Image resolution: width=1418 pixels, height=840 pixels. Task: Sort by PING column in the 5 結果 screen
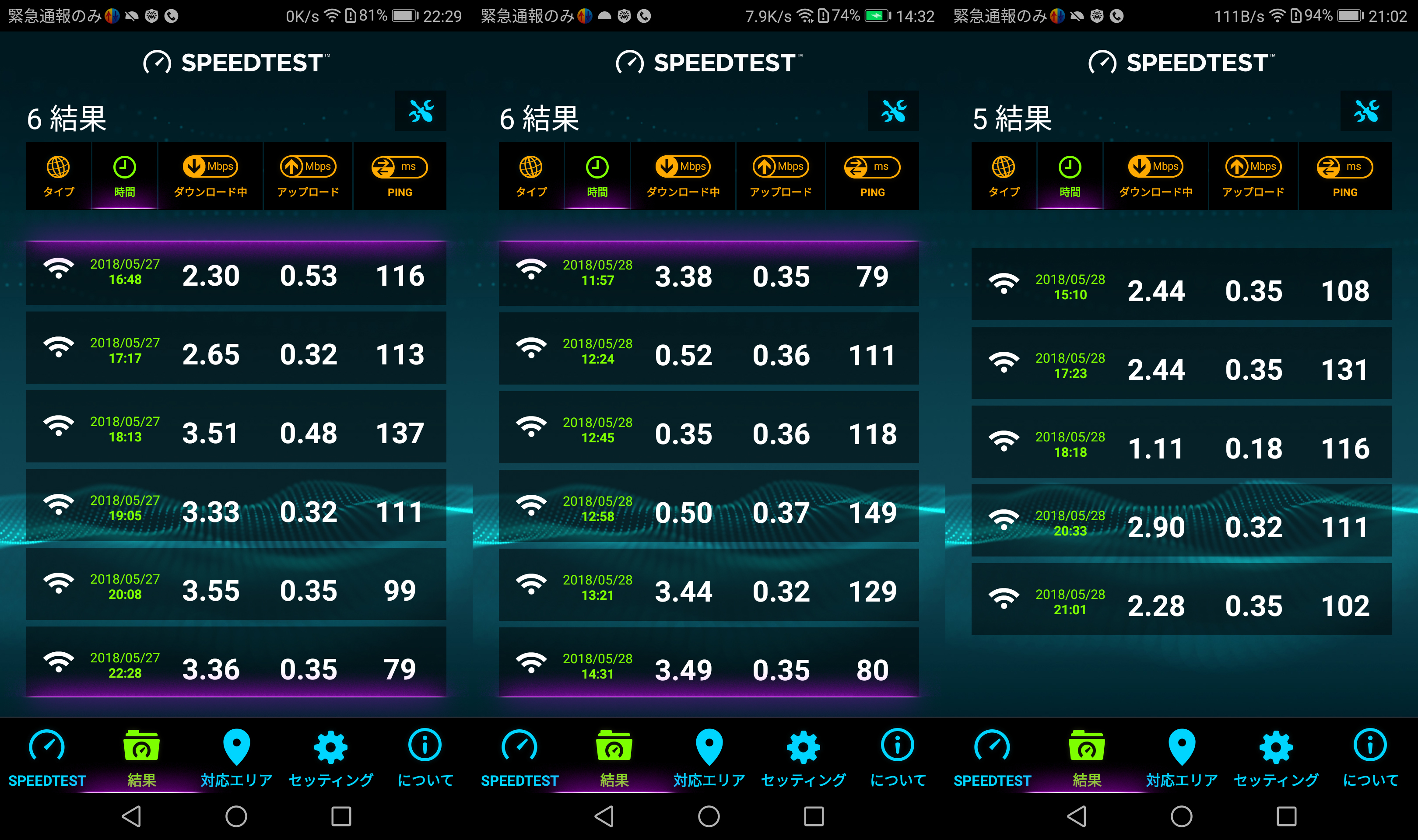[x=1344, y=176]
